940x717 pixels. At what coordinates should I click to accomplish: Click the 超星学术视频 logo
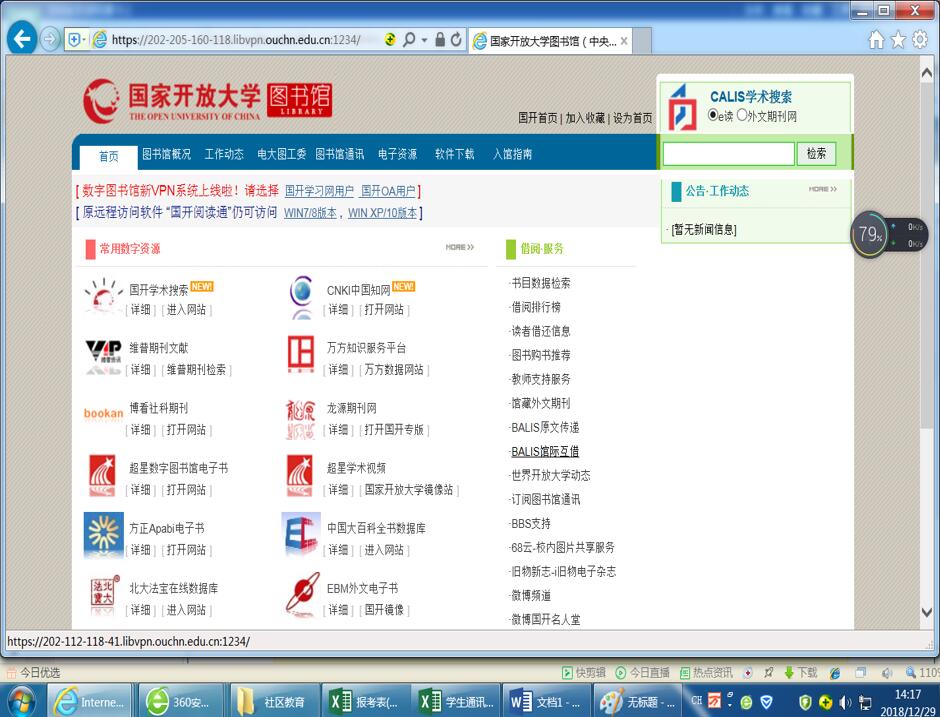point(300,475)
